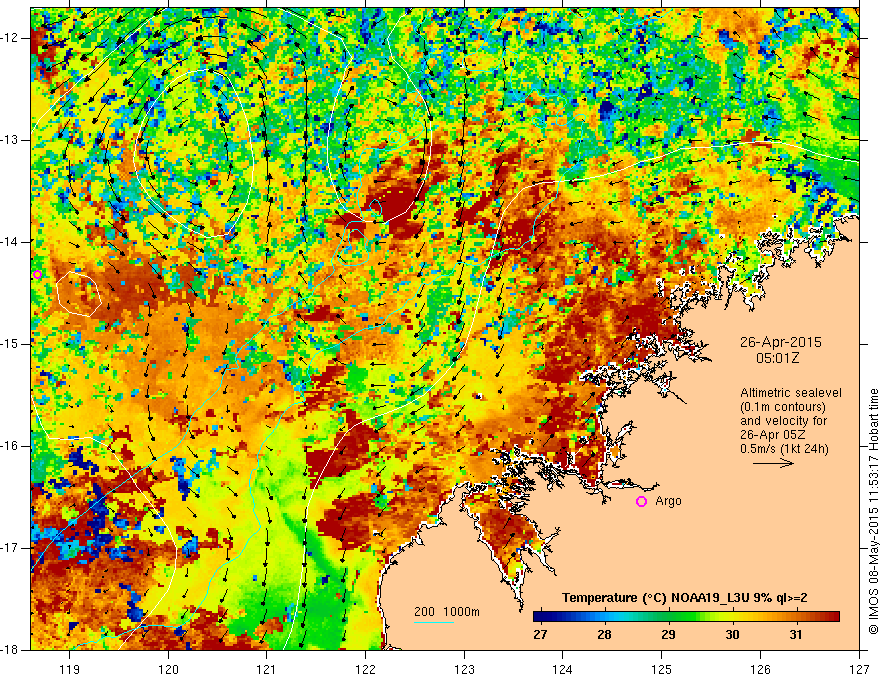This screenshot has width=880, height=680.
Task: Click the longitude axis label "127"
Action: [859, 669]
